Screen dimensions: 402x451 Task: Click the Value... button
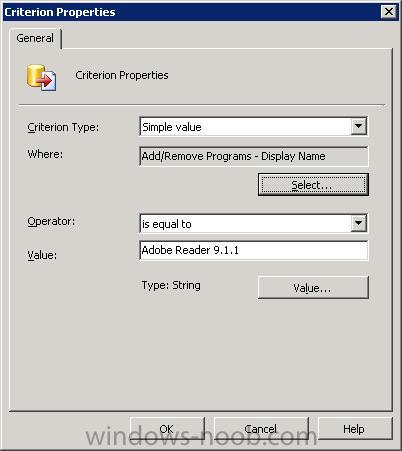[313, 287]
